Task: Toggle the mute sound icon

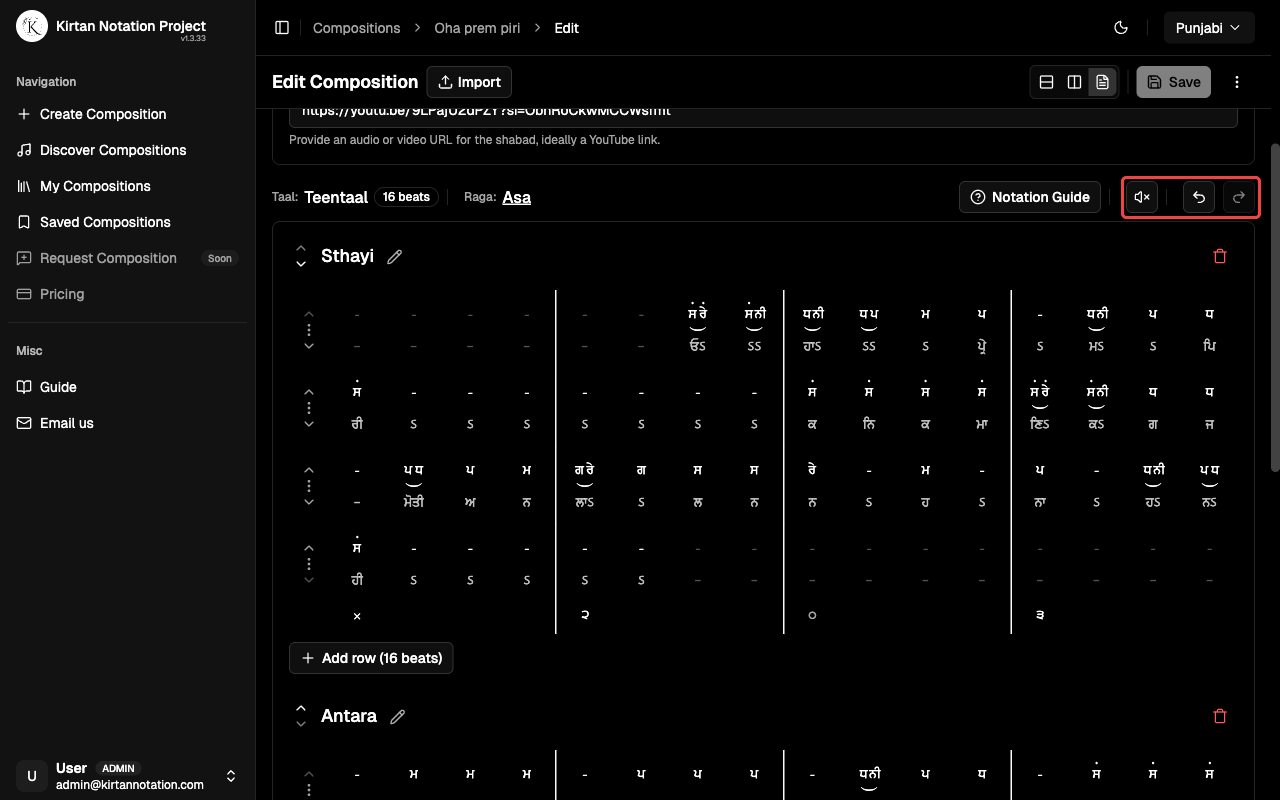Action: [1142, 197]
